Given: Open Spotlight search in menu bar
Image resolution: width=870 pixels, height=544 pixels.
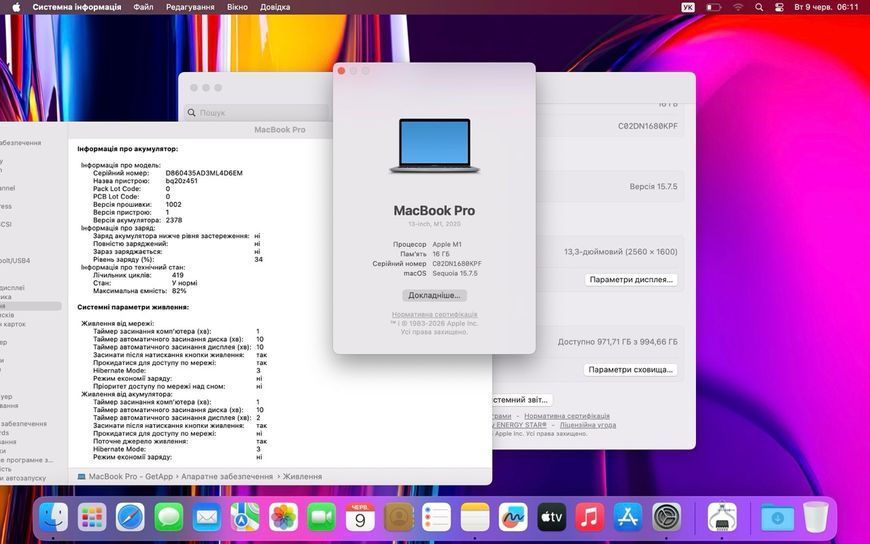Looking at the screenshot, I should [759, 7].
